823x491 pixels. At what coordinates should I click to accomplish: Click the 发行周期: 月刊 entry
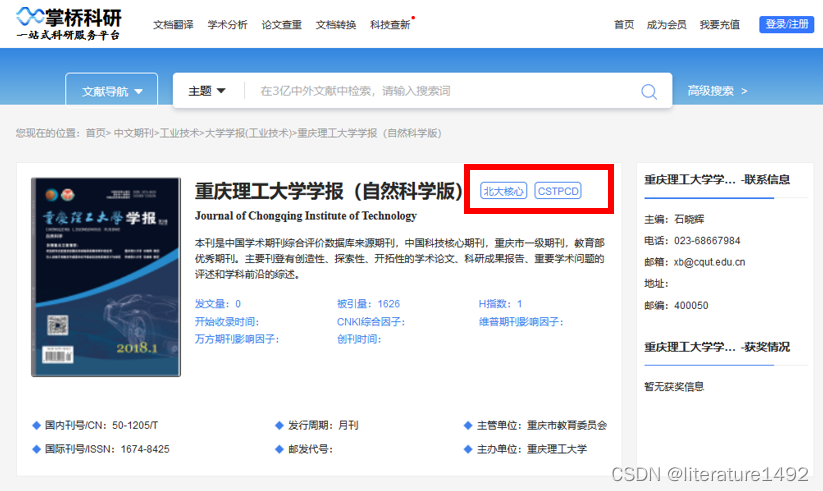pos(316,425)
